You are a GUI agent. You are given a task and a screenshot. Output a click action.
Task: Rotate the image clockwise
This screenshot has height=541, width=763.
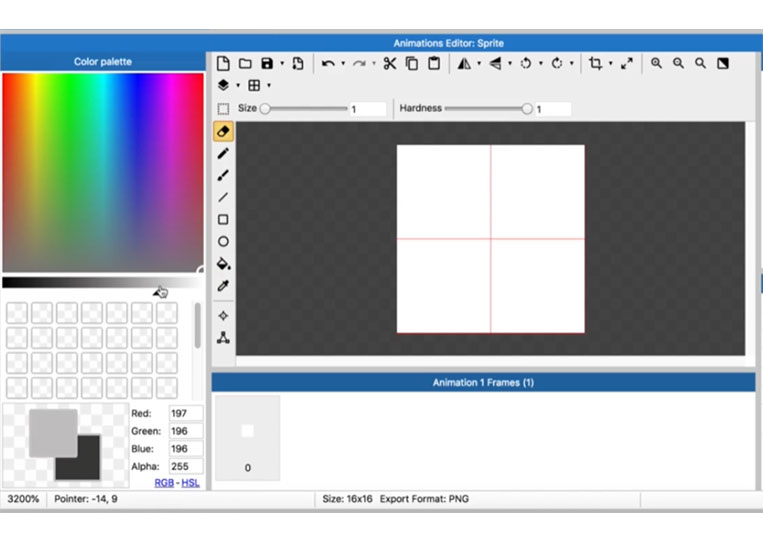(557, 63)
